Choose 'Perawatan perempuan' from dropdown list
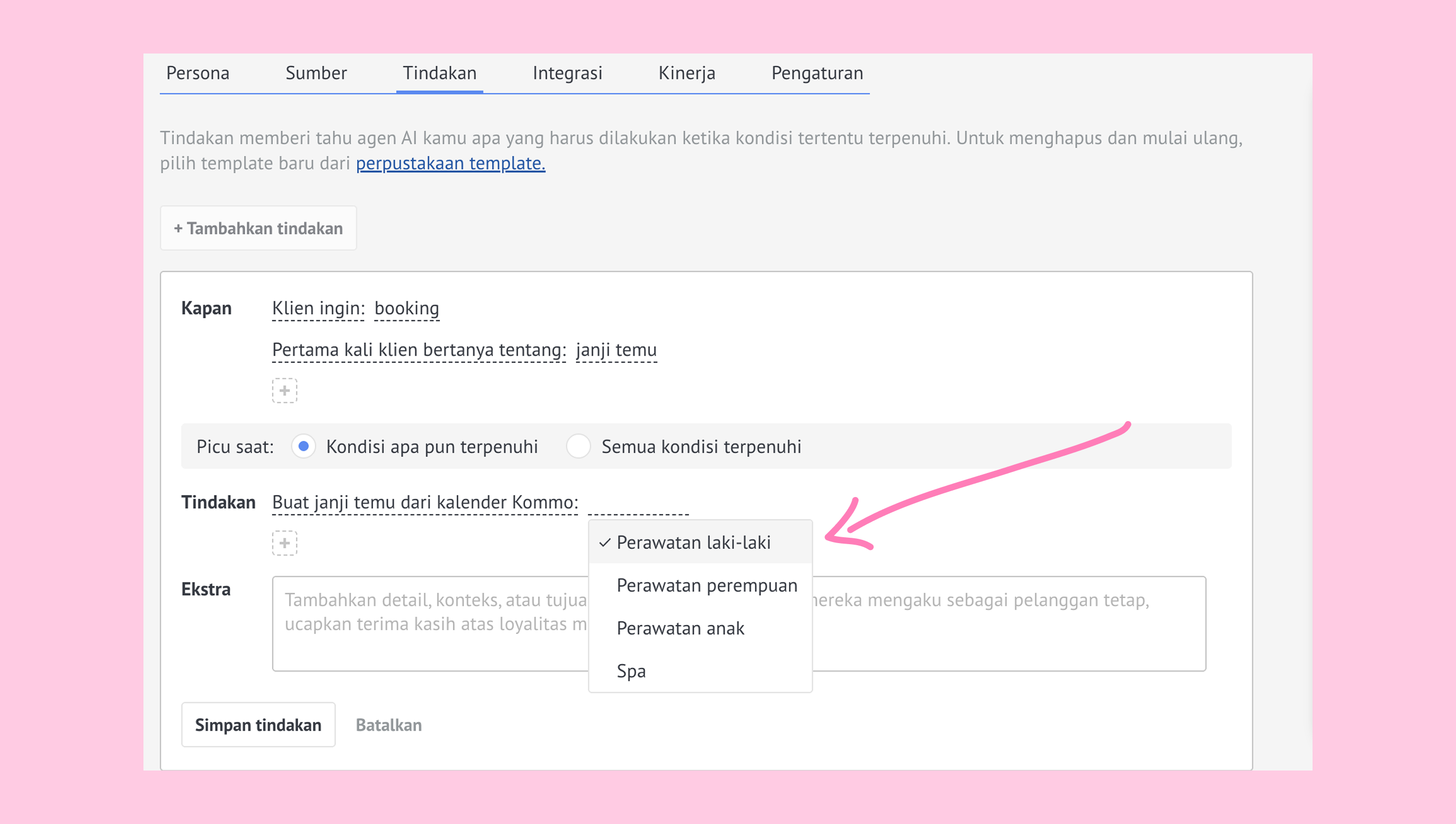The image size is (1456, 824). [707, 585]
